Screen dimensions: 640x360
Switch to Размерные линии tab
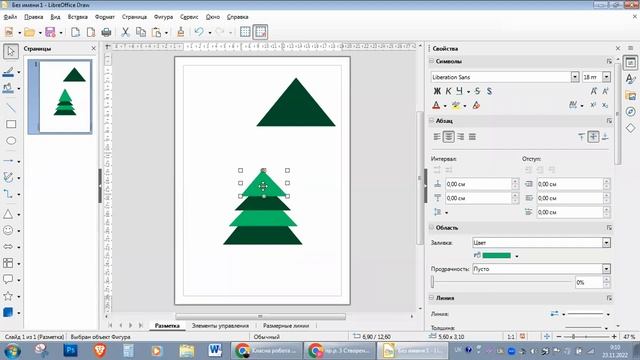[x=286, y=326]
